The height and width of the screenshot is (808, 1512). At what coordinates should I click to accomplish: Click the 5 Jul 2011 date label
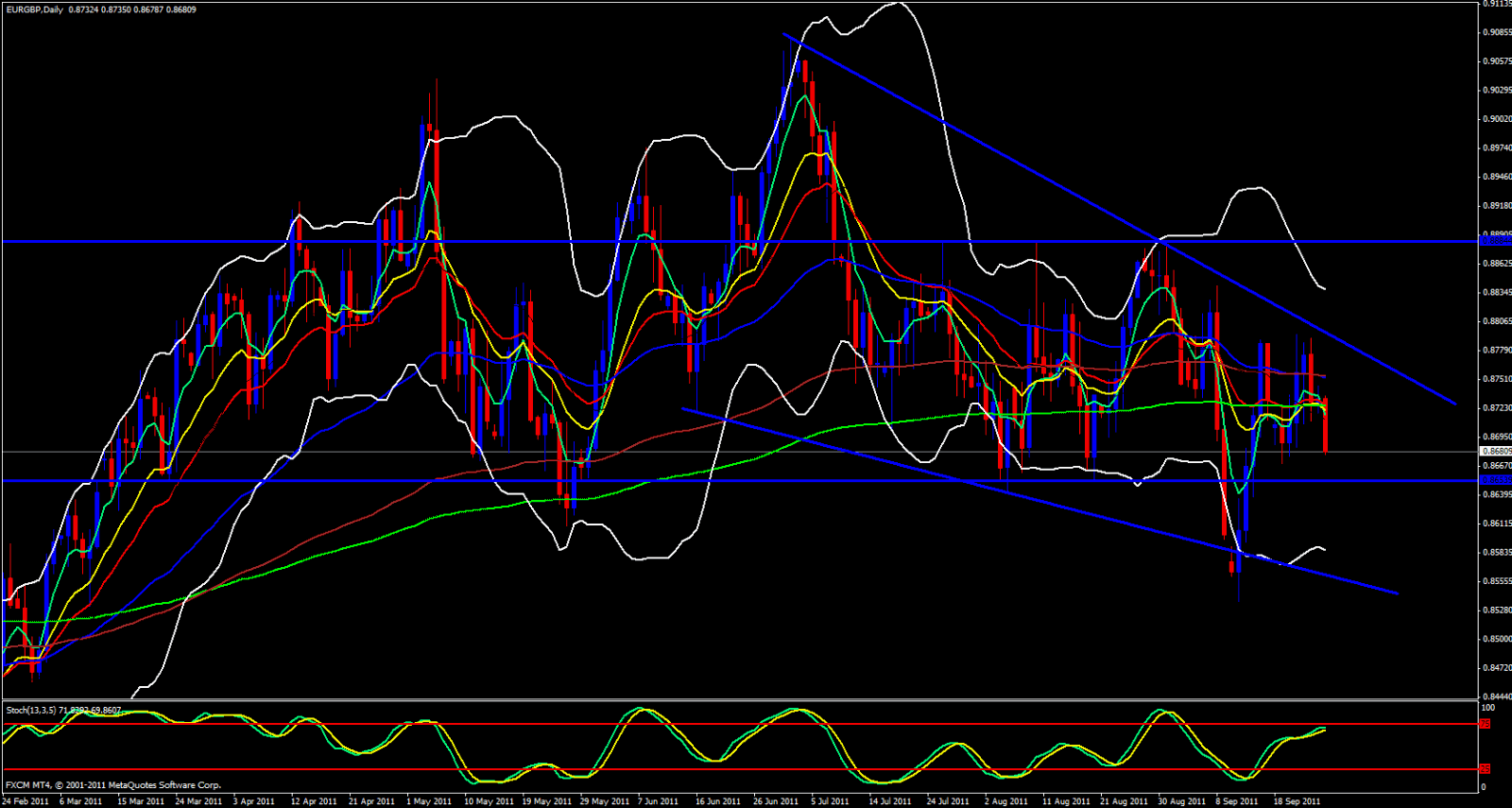[830, 801]
